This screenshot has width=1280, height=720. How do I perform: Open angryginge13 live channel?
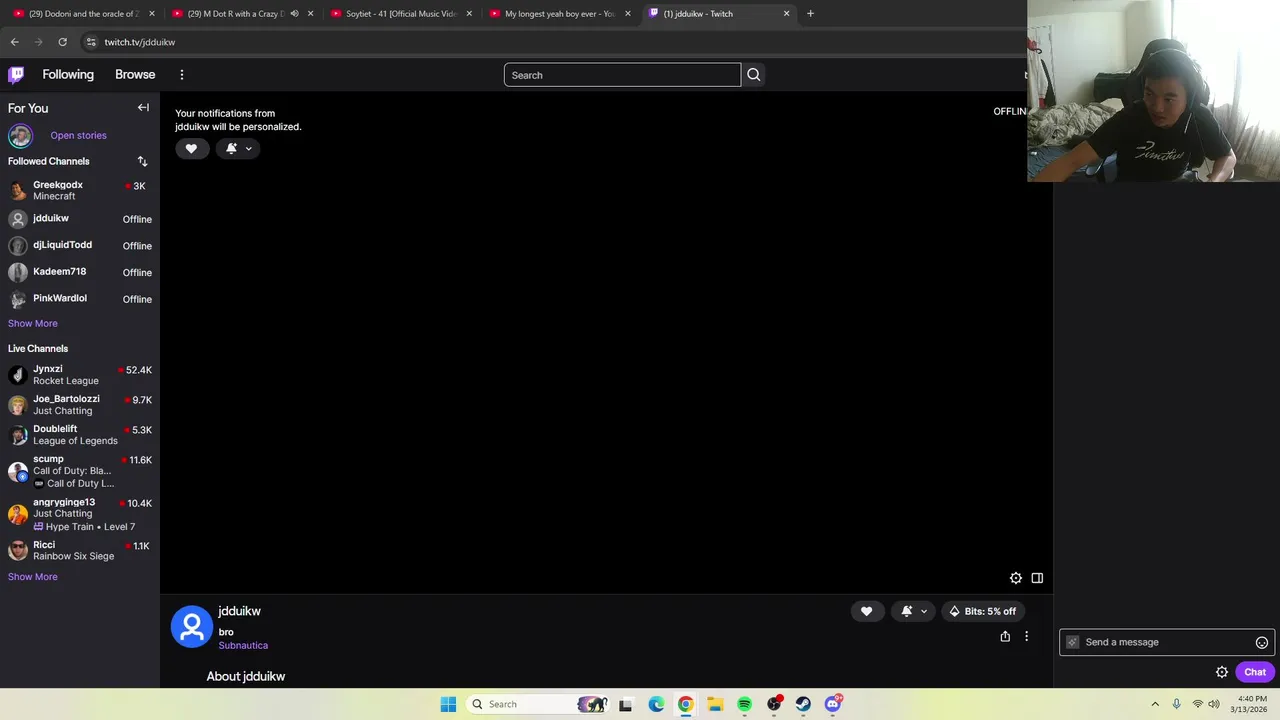[x=80, y=514]
